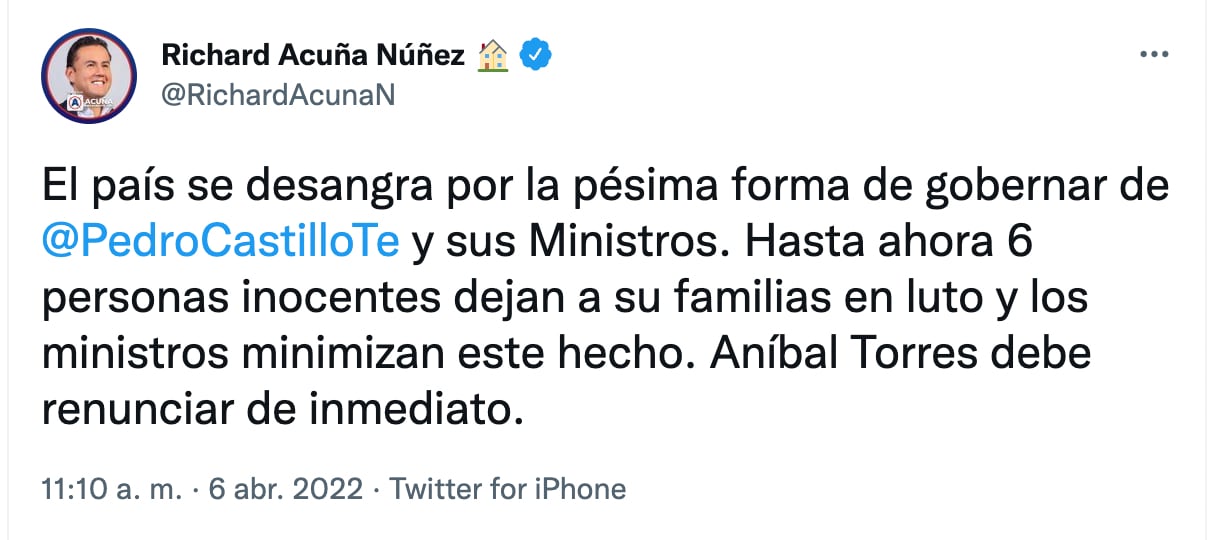Select the date 6 abr. 2022
Screen dimensions: 1218x540
283,489
